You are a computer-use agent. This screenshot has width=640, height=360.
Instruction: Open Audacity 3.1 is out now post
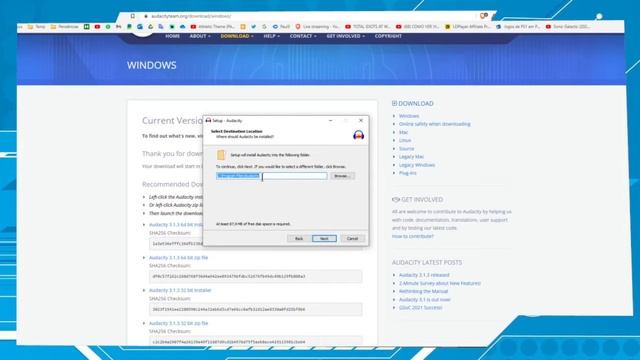point(424,300)
